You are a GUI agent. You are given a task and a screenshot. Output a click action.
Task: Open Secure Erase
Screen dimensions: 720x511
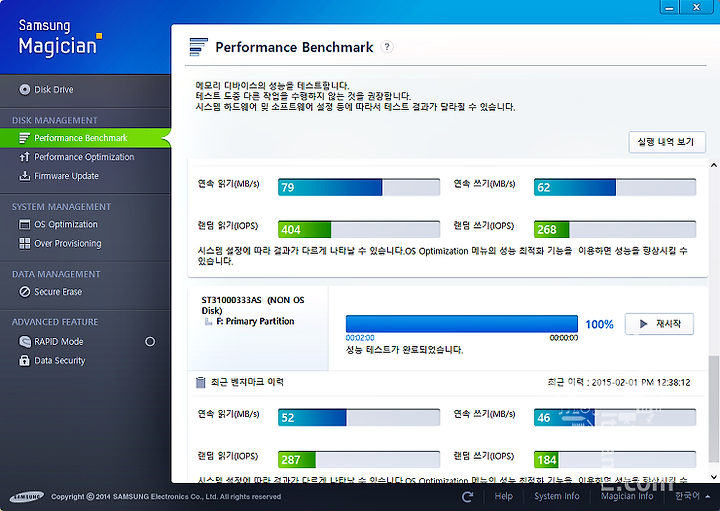pos(58,292)
